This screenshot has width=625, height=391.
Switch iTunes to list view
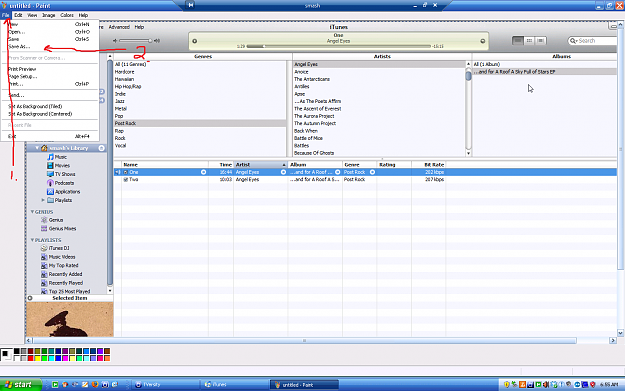pos(518,41)
